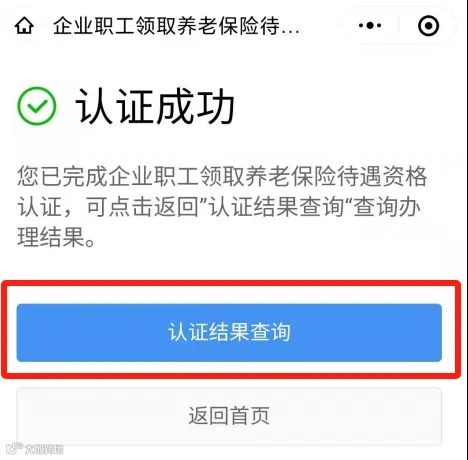This screenshot has width=468, height=460.
Task: Close the mini program via circle target icon
Action: click(428, 26)
